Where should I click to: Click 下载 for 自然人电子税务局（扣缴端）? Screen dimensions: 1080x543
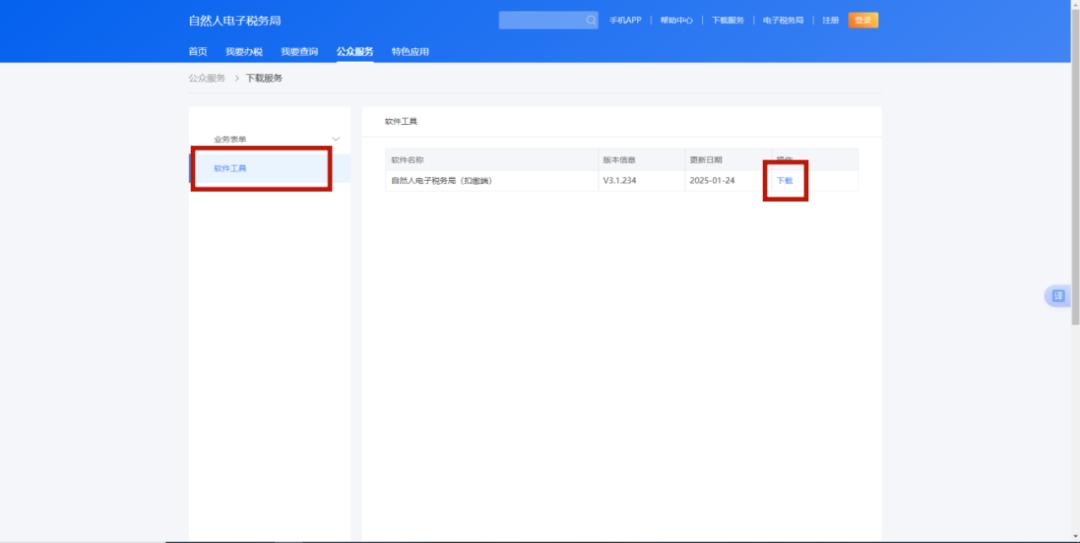[784, 181]
